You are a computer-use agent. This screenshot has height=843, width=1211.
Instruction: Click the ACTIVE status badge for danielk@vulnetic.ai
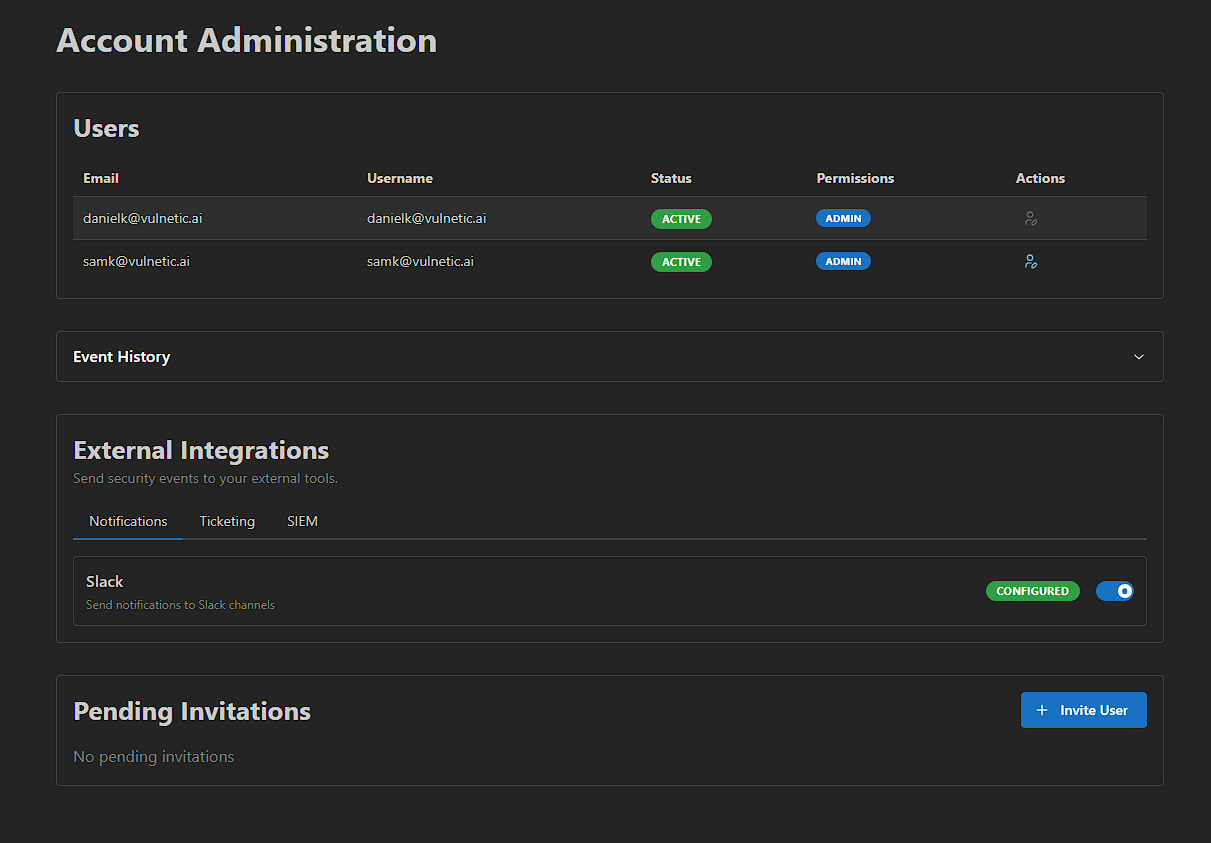(681, 218)
